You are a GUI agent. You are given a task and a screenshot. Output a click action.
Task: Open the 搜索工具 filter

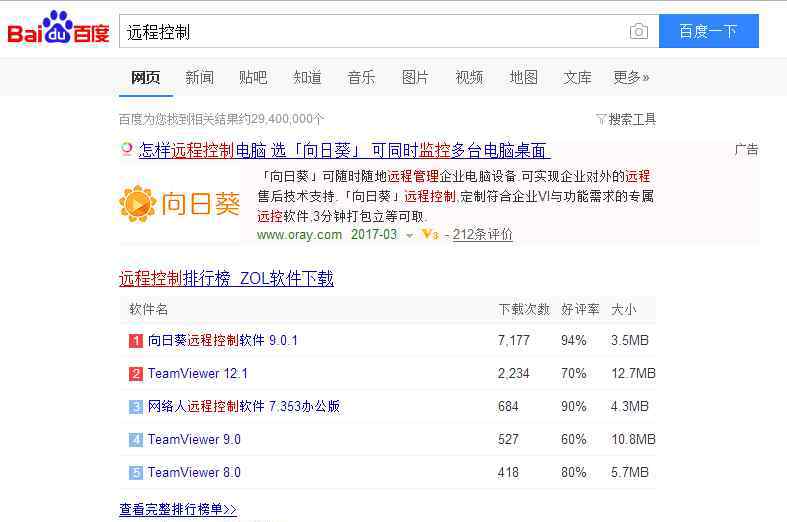626,119
